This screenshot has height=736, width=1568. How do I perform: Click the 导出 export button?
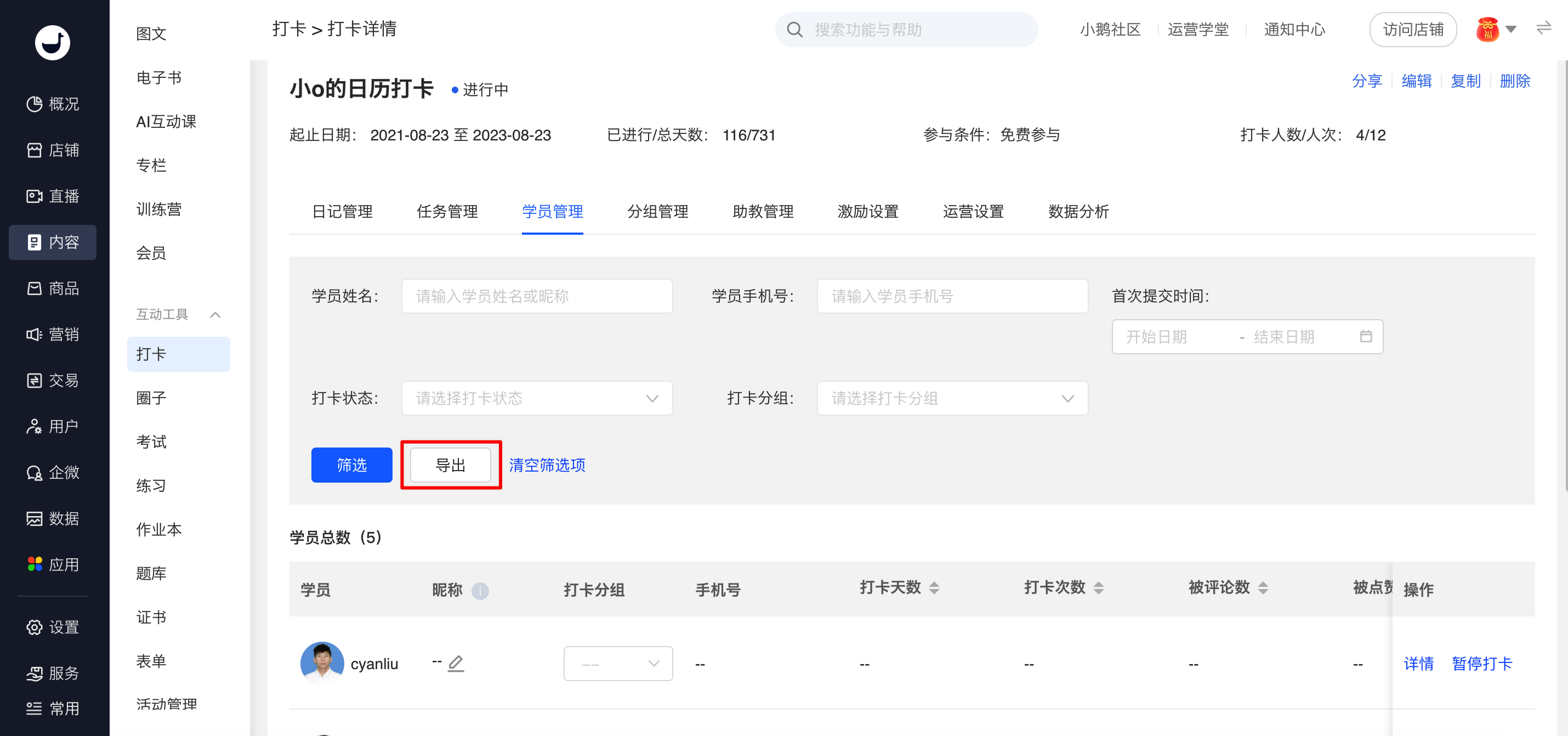tap(451, 465)
